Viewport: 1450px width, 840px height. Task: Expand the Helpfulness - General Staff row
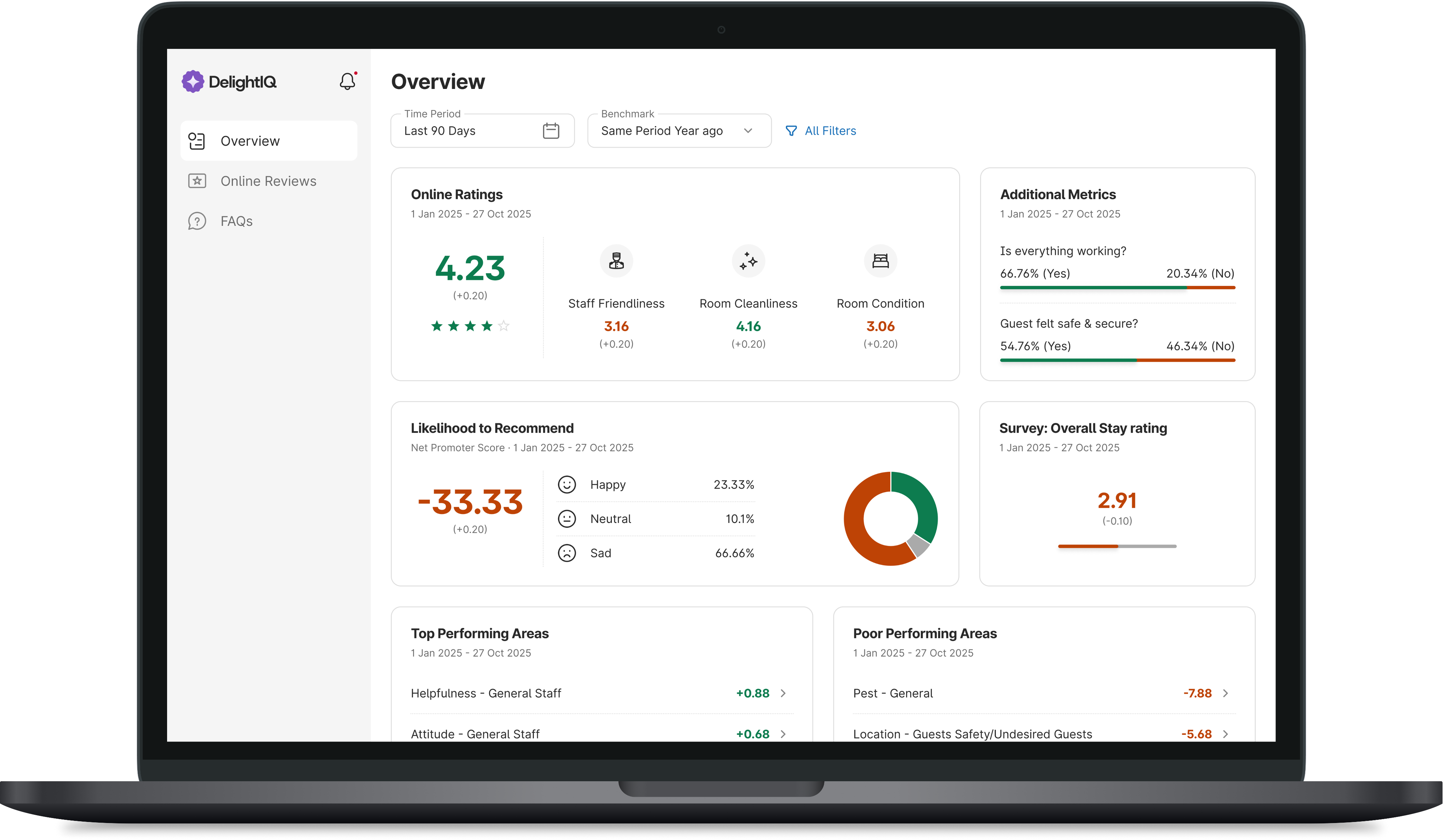coord(783,693)
